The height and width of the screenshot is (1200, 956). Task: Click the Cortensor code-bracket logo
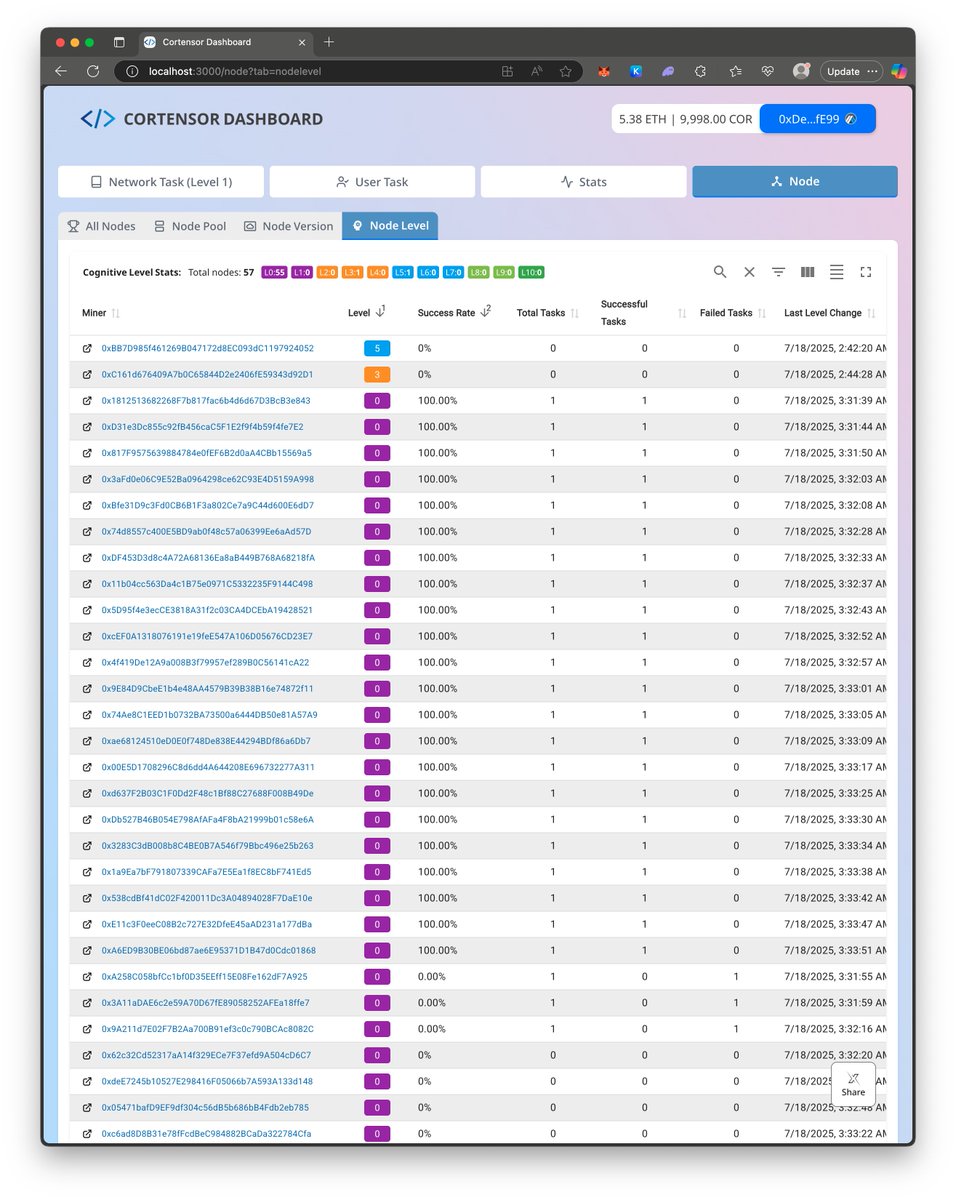point(97,119)
